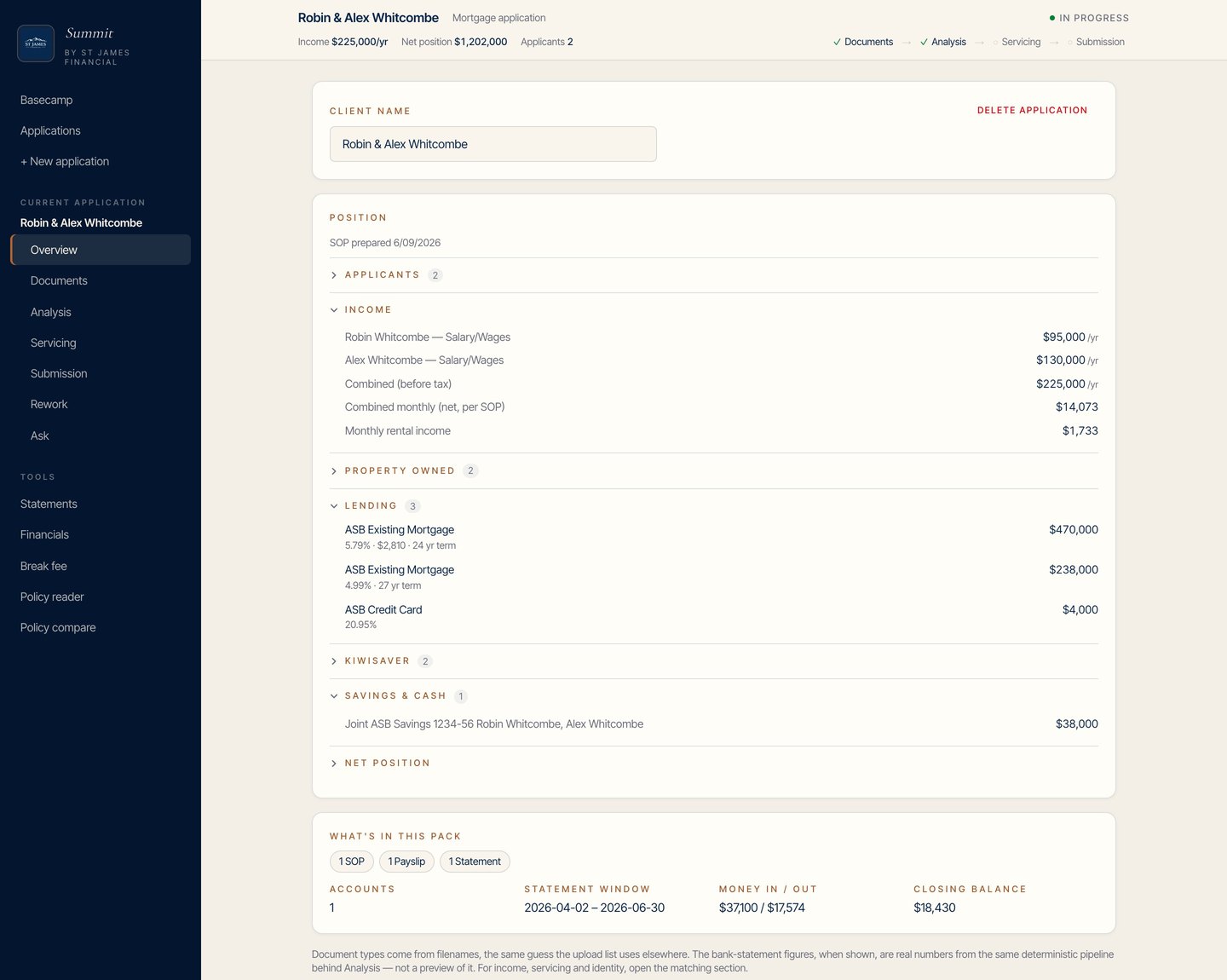The image size is (1227, 980).
Task: Open the Documents sidebar page
Action: pos(101,280)
